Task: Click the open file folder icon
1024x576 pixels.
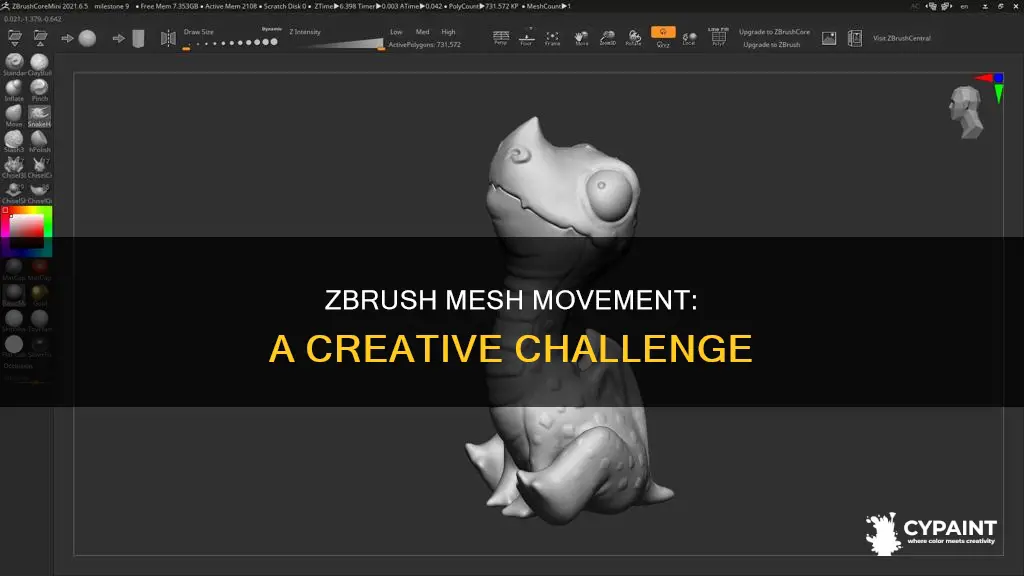Action: point(14,38)
